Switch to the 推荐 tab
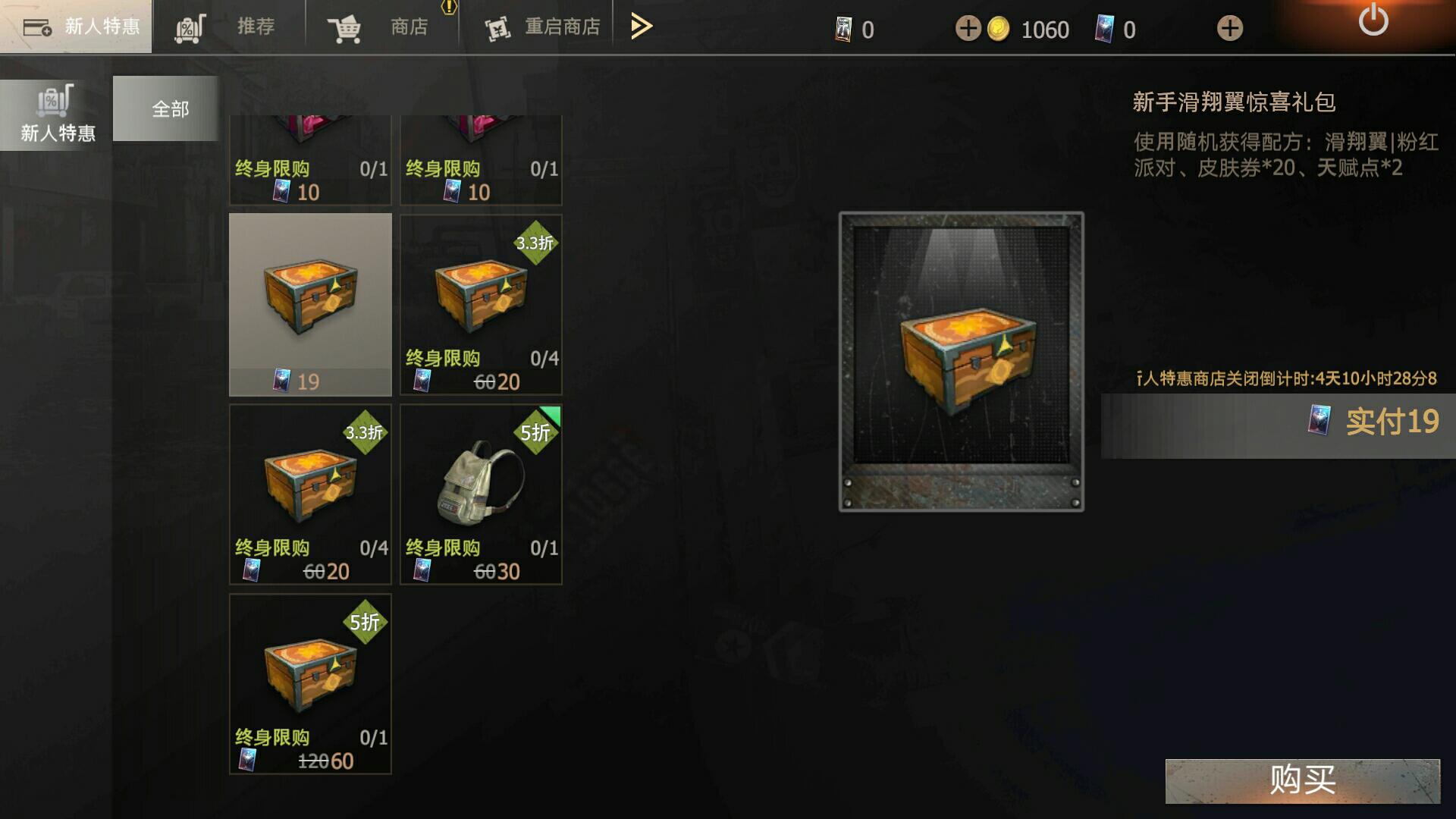Viewport: 1456px width, 819px height. click(x=229, y=27)
